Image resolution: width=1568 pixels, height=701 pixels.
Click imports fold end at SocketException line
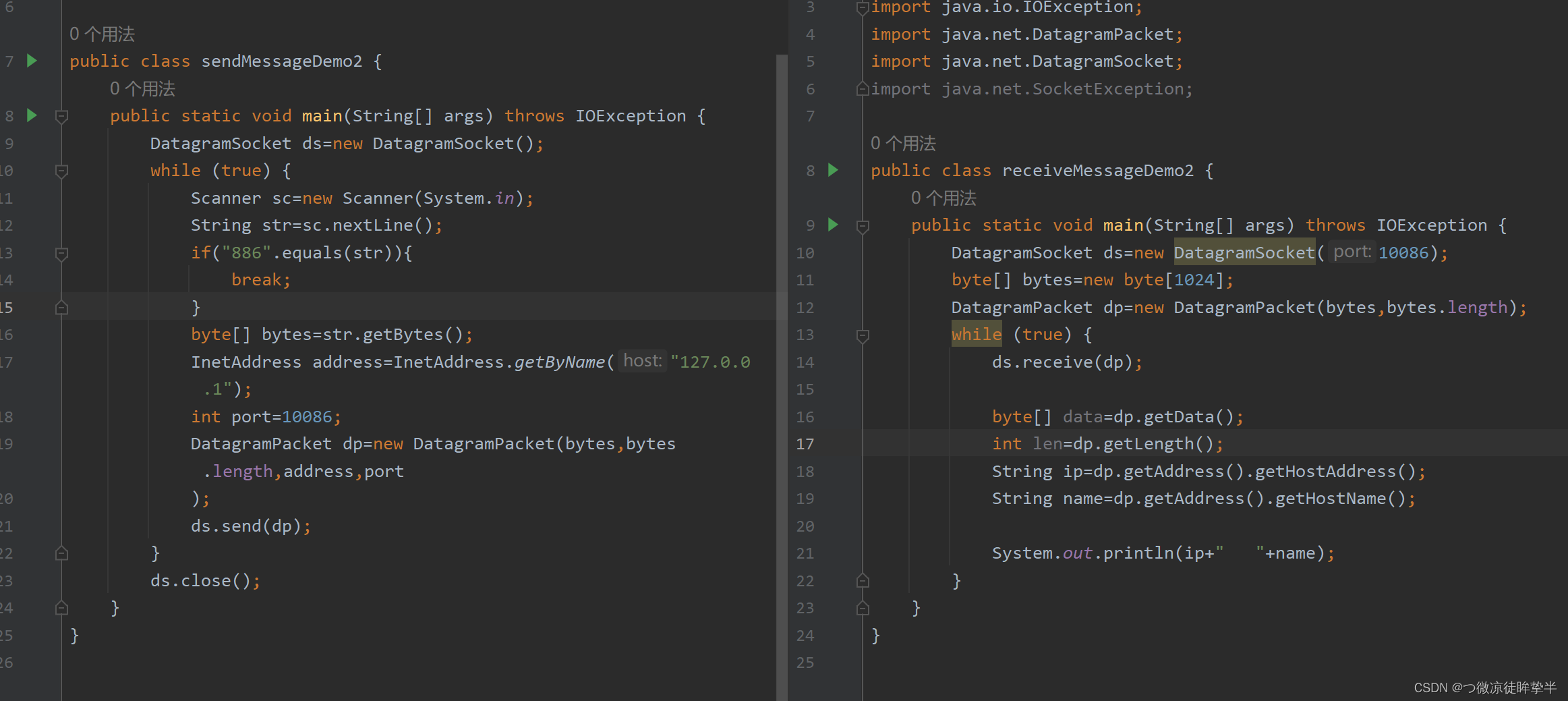pos(863,89)
